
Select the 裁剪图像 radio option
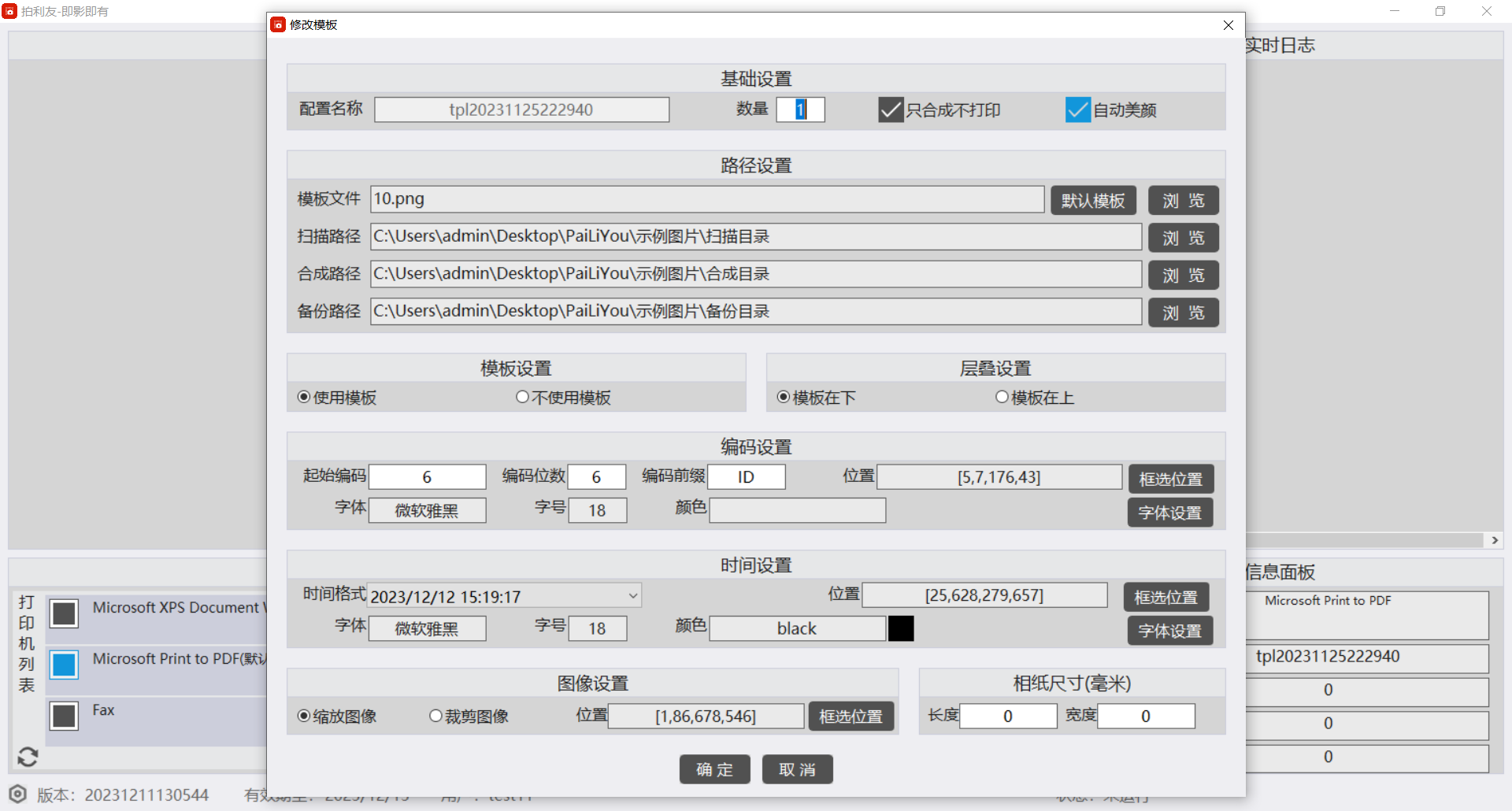coord(435,717)
